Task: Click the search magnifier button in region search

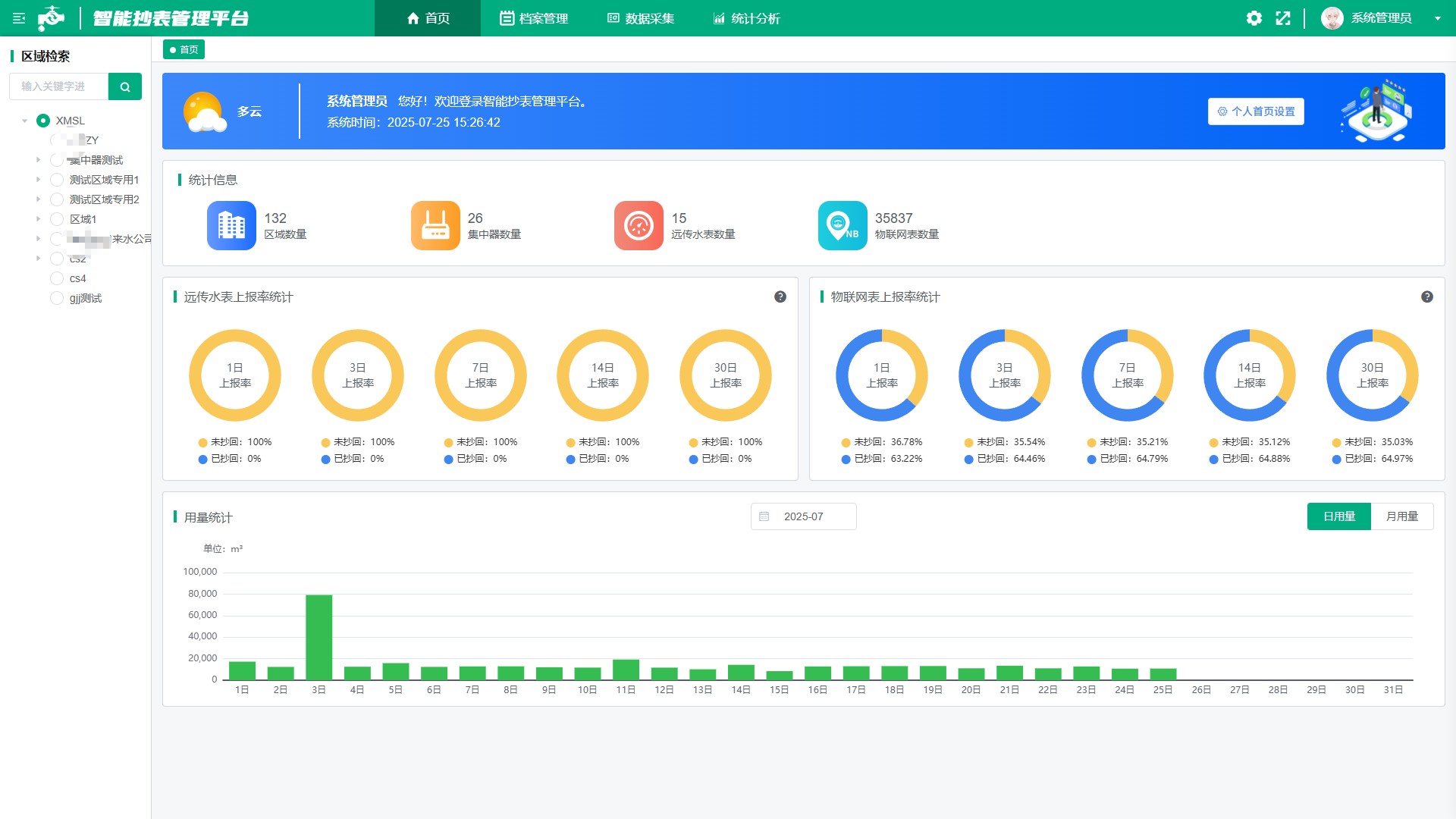Action: tap(125, 86)
